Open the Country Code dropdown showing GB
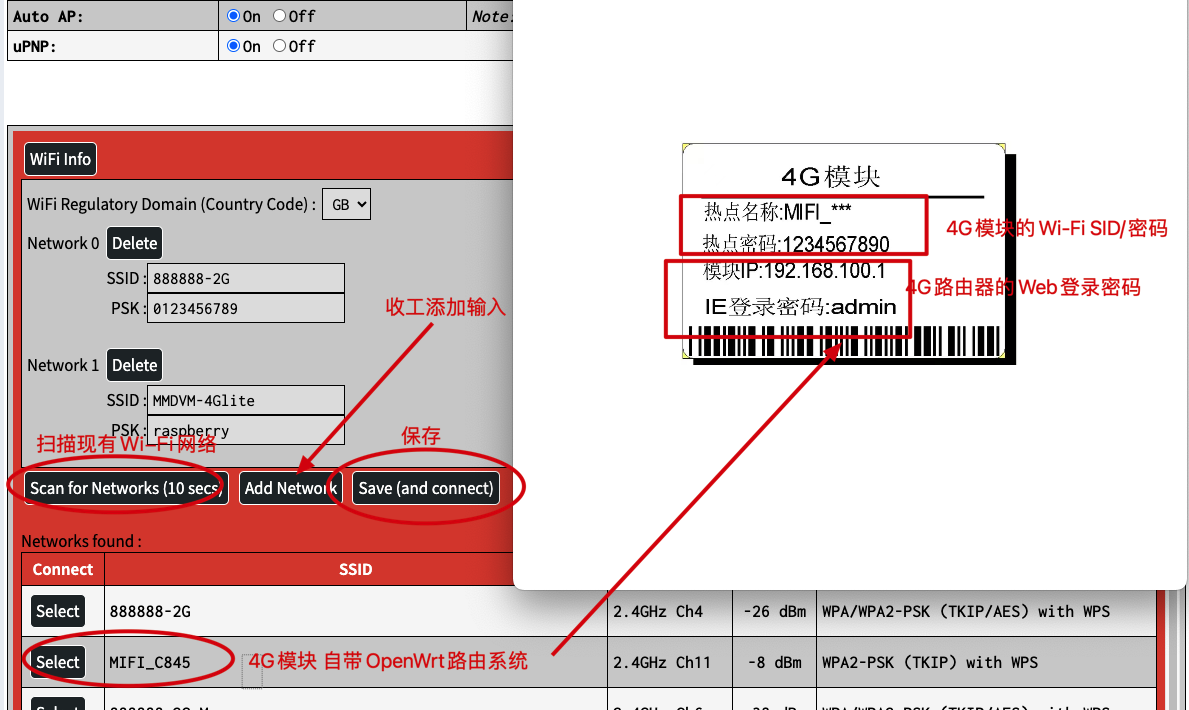 tap(347, 204)
